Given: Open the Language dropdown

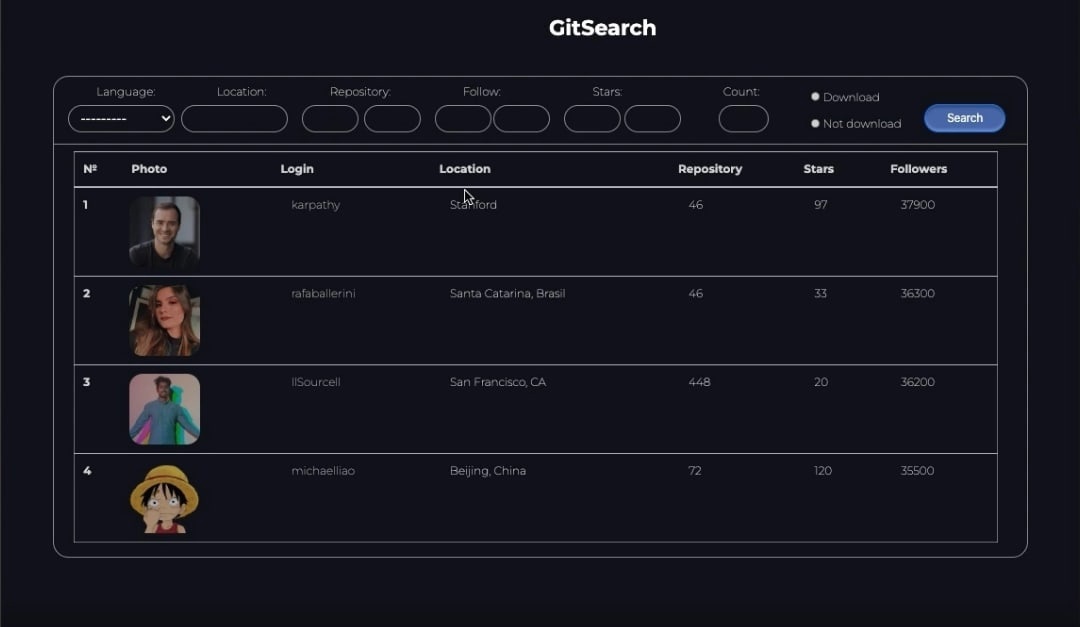Looking at the screenshot, I should point(121,119).
